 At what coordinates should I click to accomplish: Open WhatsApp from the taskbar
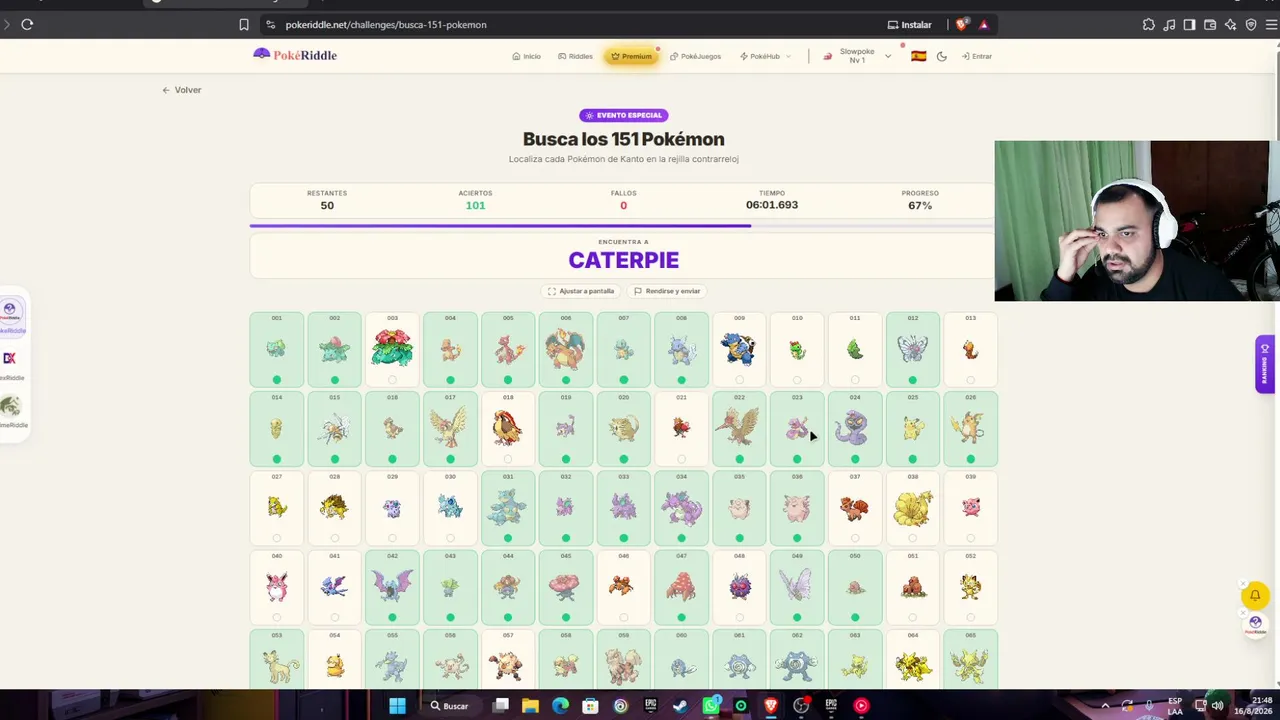711,706
